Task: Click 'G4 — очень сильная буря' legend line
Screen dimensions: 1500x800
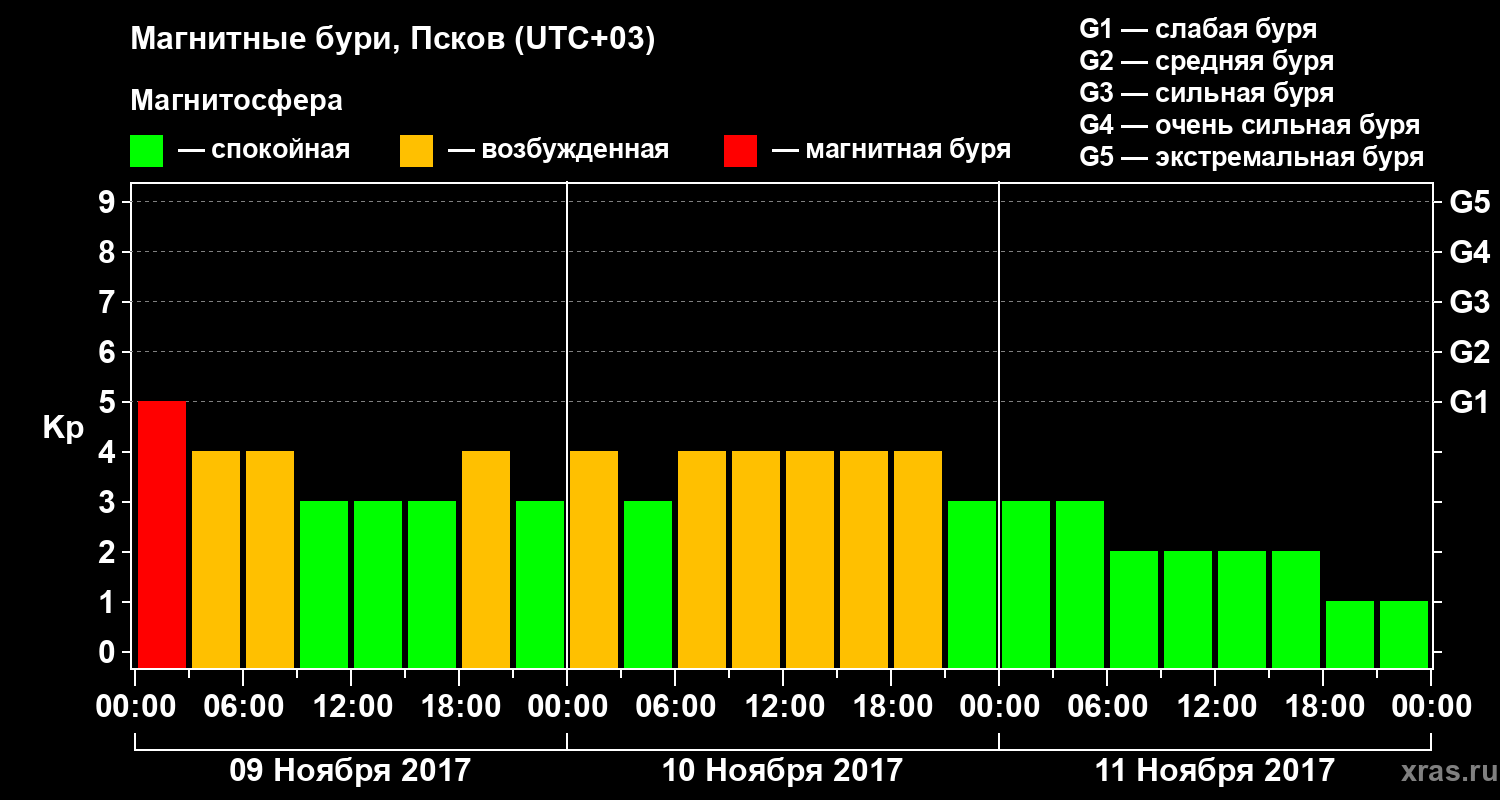Action: tap(1250, 125)
